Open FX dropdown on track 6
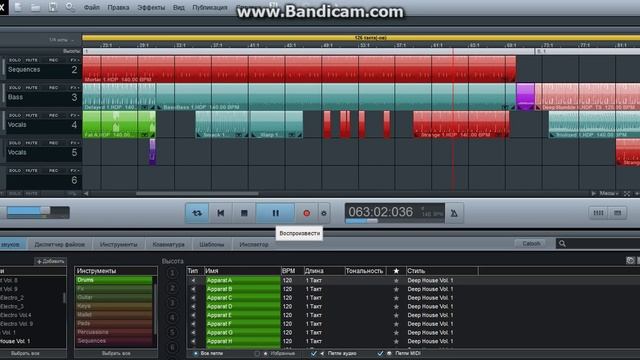The width and height of the screenshot is (640, 360). (x=75, y=171)
